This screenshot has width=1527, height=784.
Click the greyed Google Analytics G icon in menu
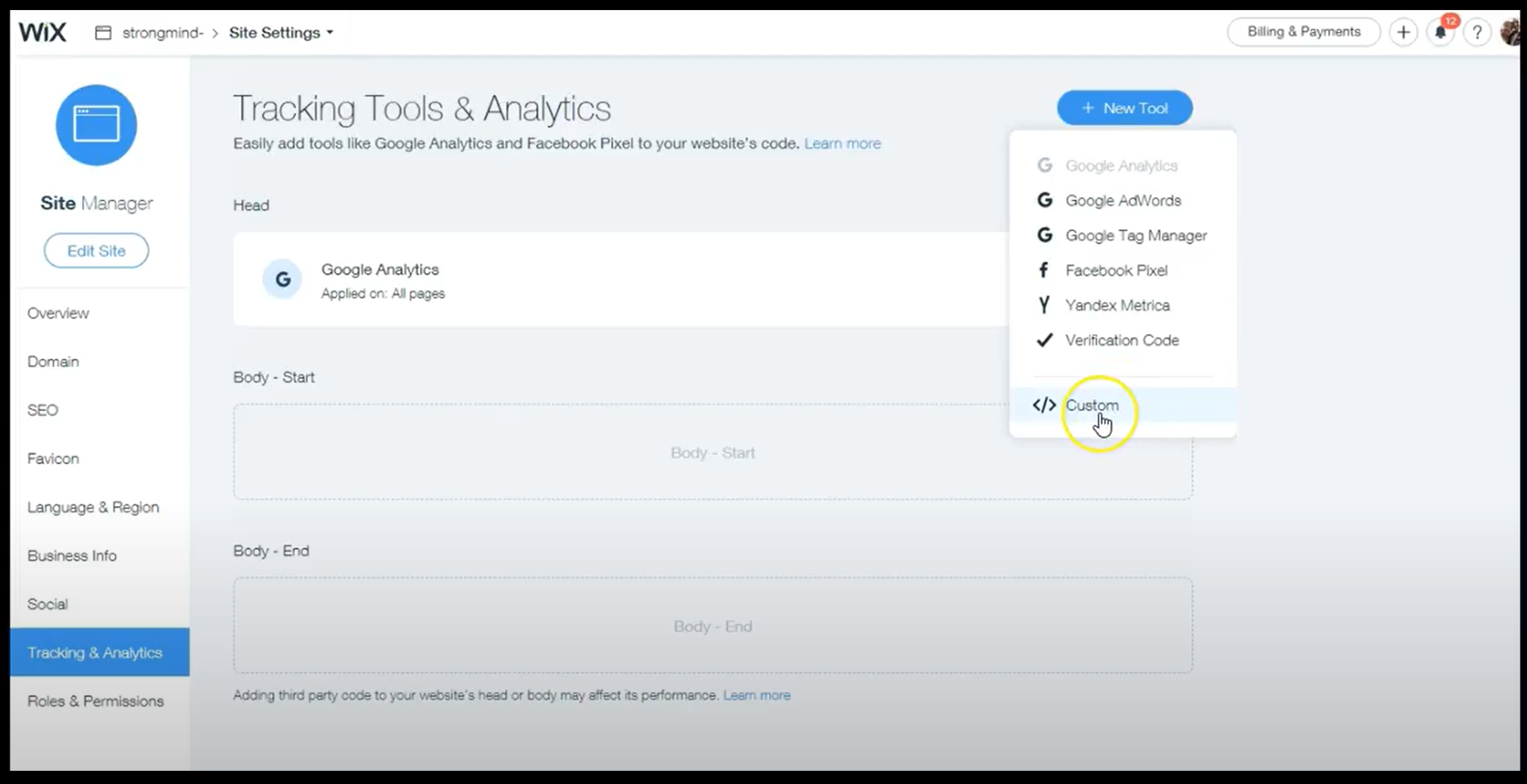click(1044, 165)
